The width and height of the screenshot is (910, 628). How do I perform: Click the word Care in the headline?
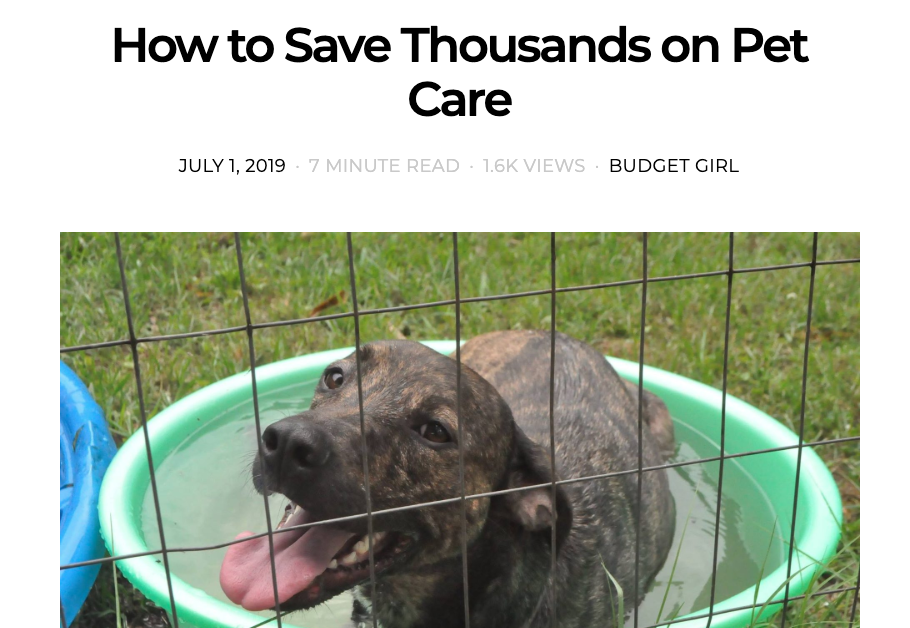(x=460, y=100)
